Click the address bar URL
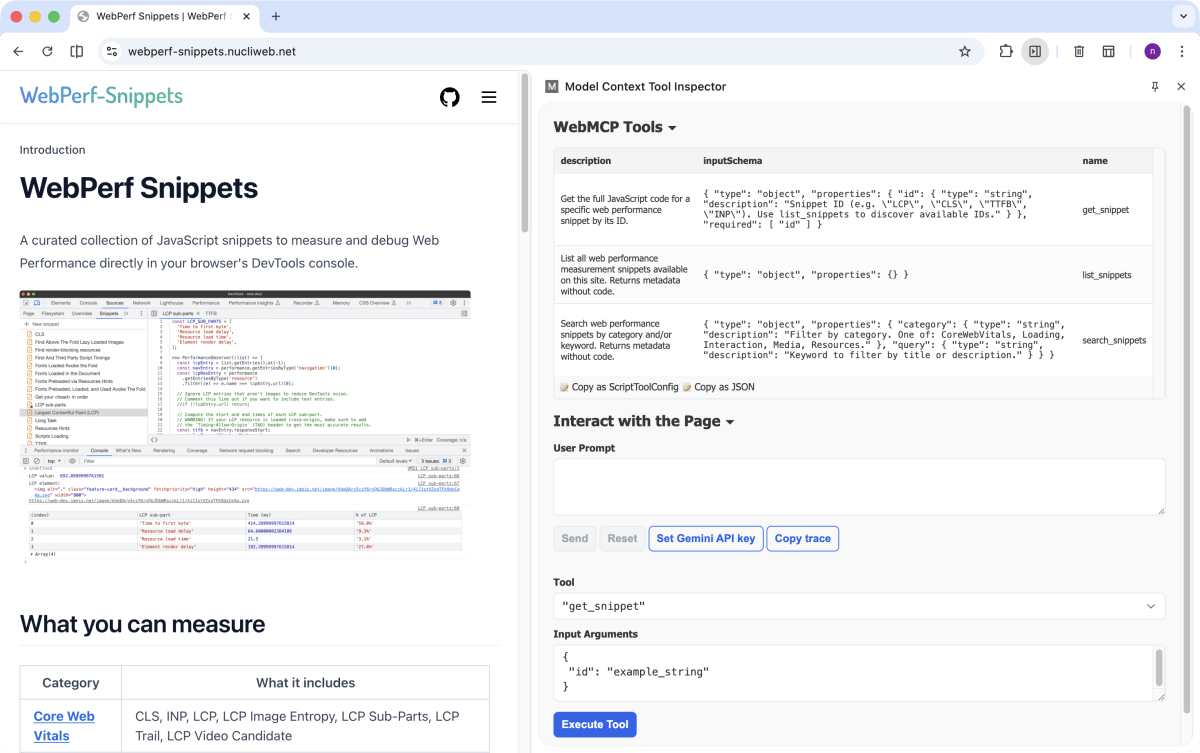 point(212,51)
